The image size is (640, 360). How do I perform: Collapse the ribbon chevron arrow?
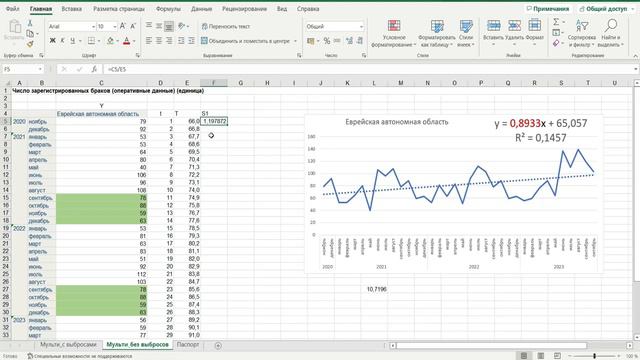click(x=635, y=56)
